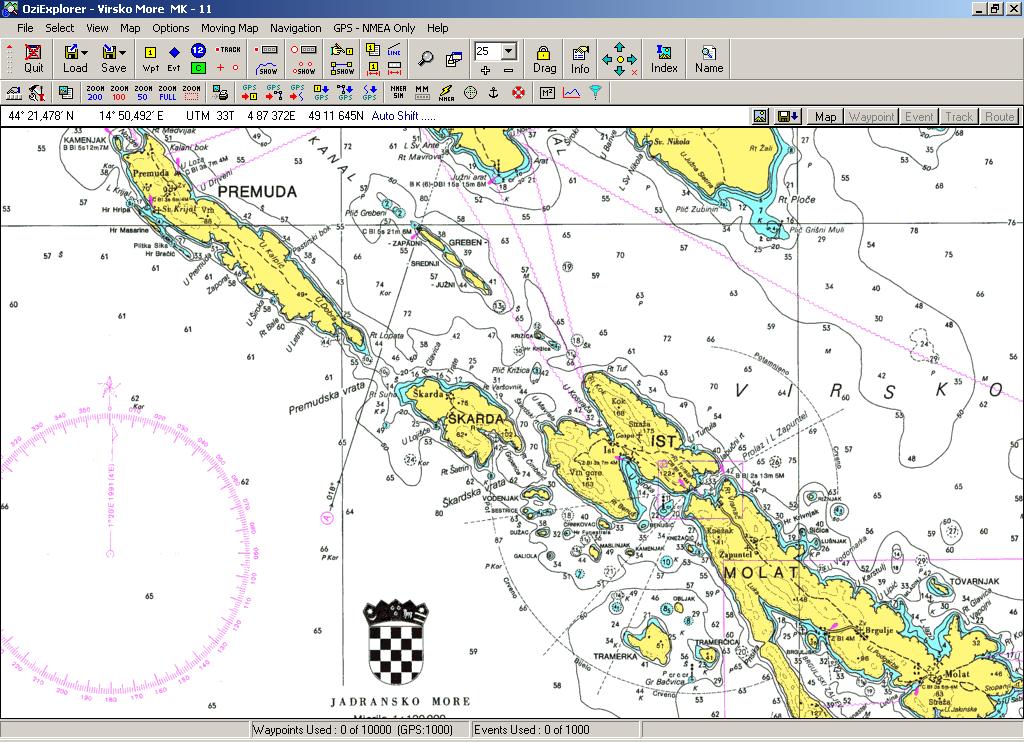Click the man overboard lifebuoy icon
Screen dimensions: 1024x742
tap(519, 93)
